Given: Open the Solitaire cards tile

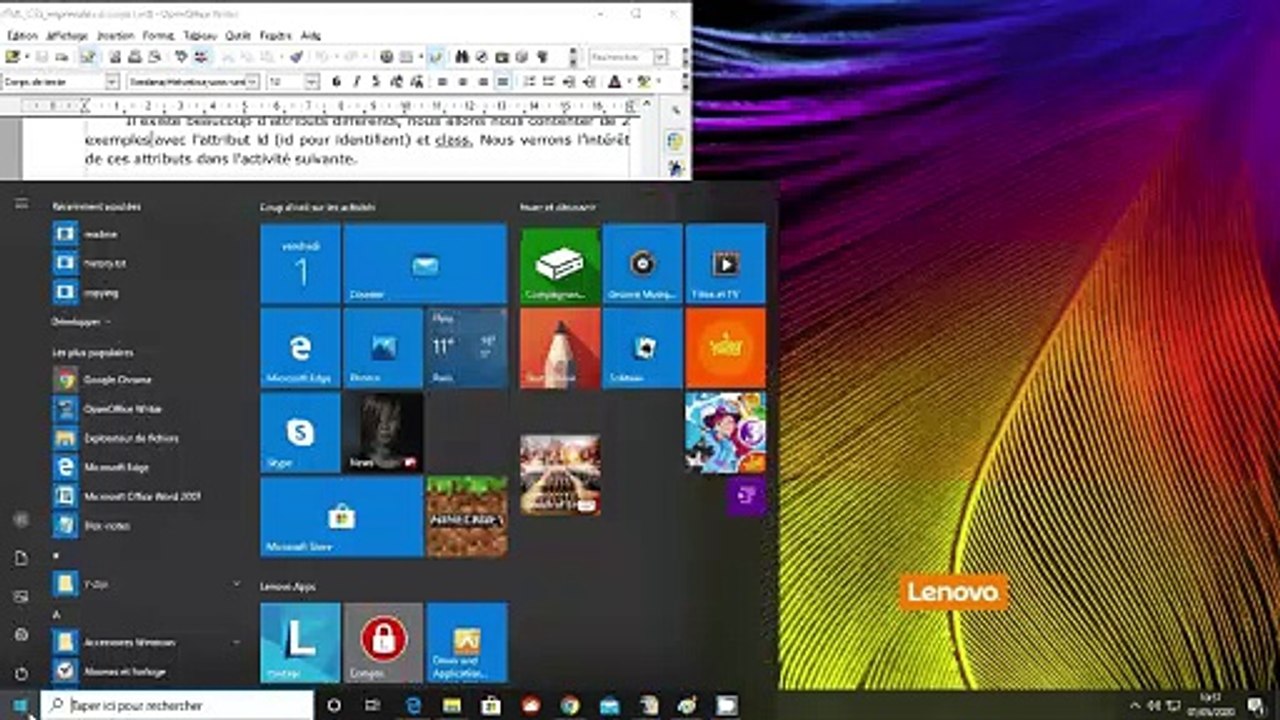Looking at the screenshot, I should 643,348.
